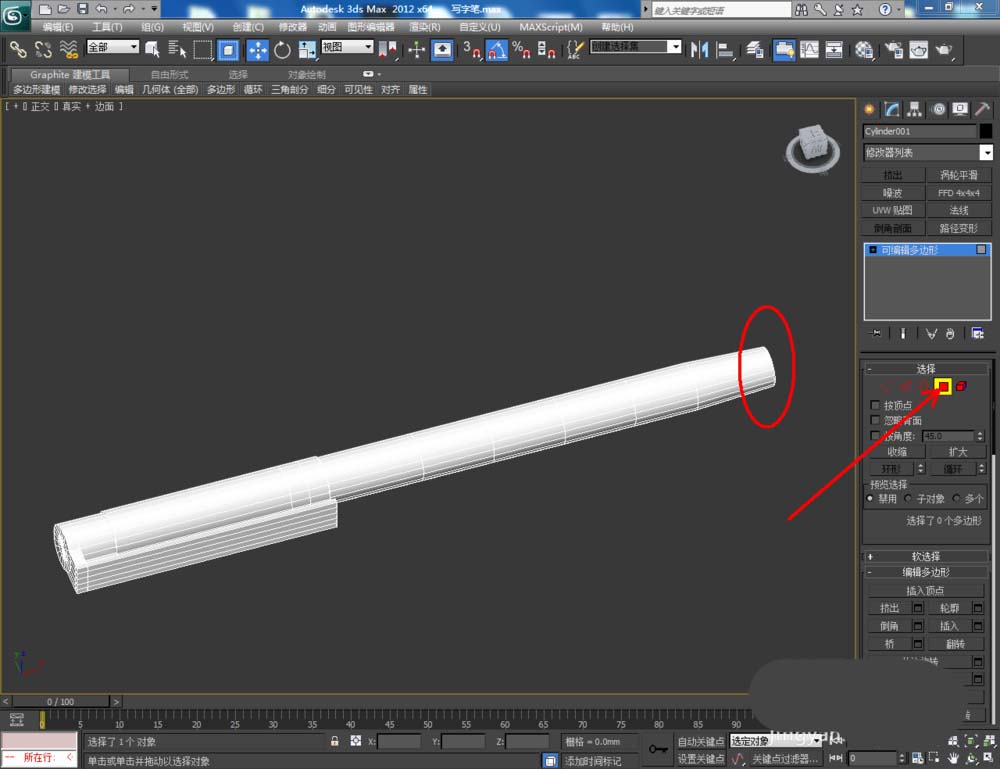This screenshot has height=769, width=1000.
Task: Open the Manage Layers dialog
Action: tap(755, 49)
